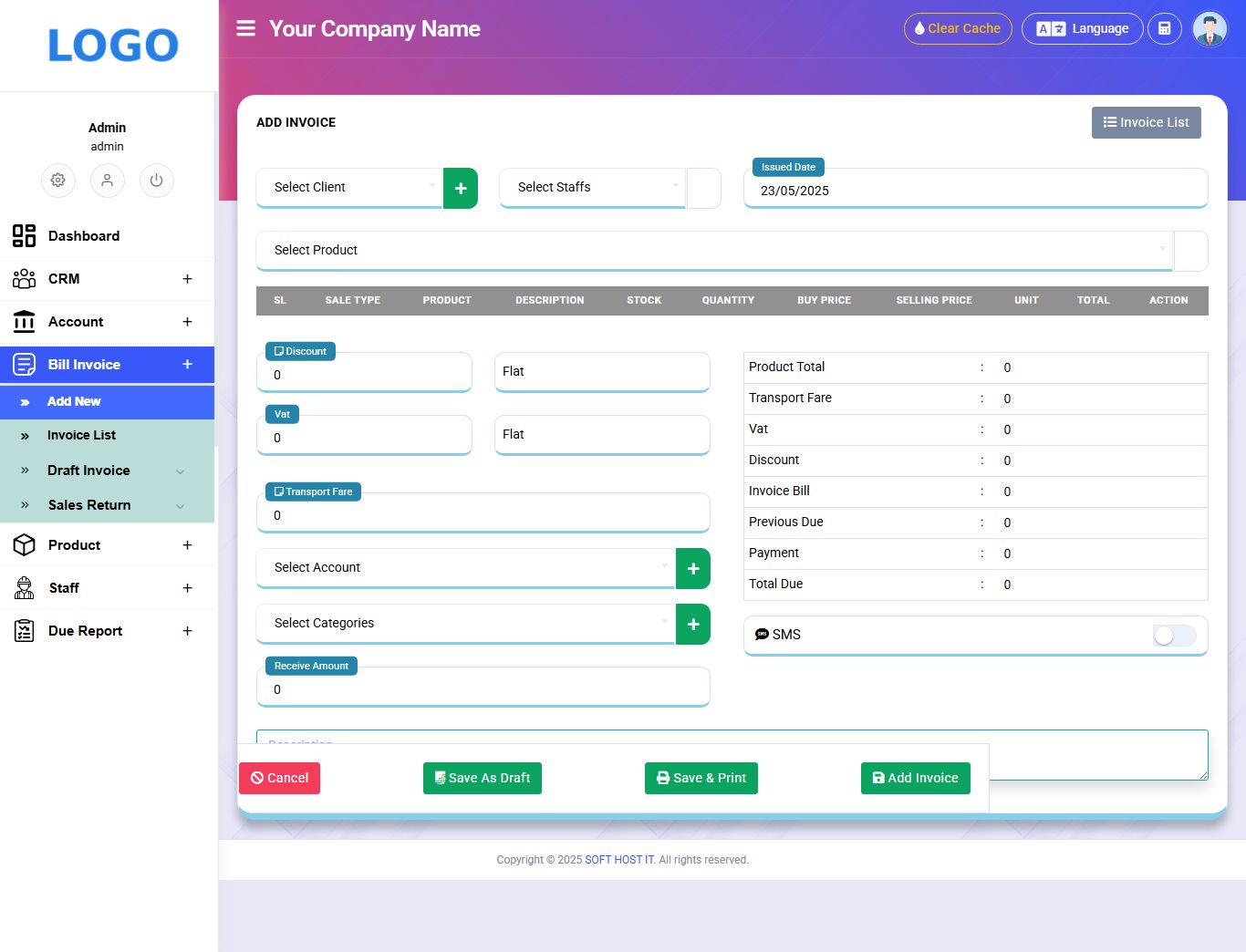Click the green plus beside Select Client

[461, 188]
